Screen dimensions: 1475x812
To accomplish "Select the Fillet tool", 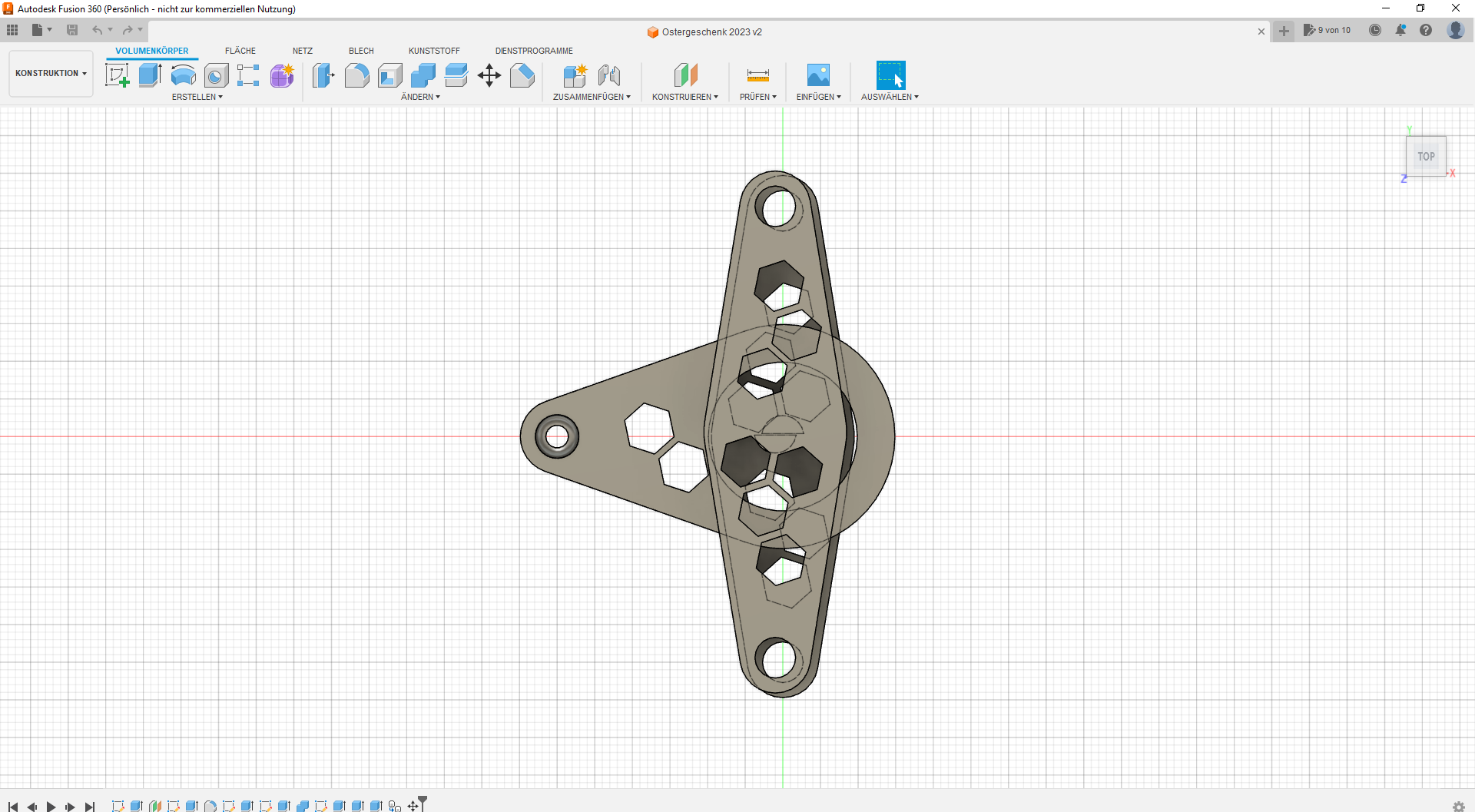I will (x=357, y=75).
